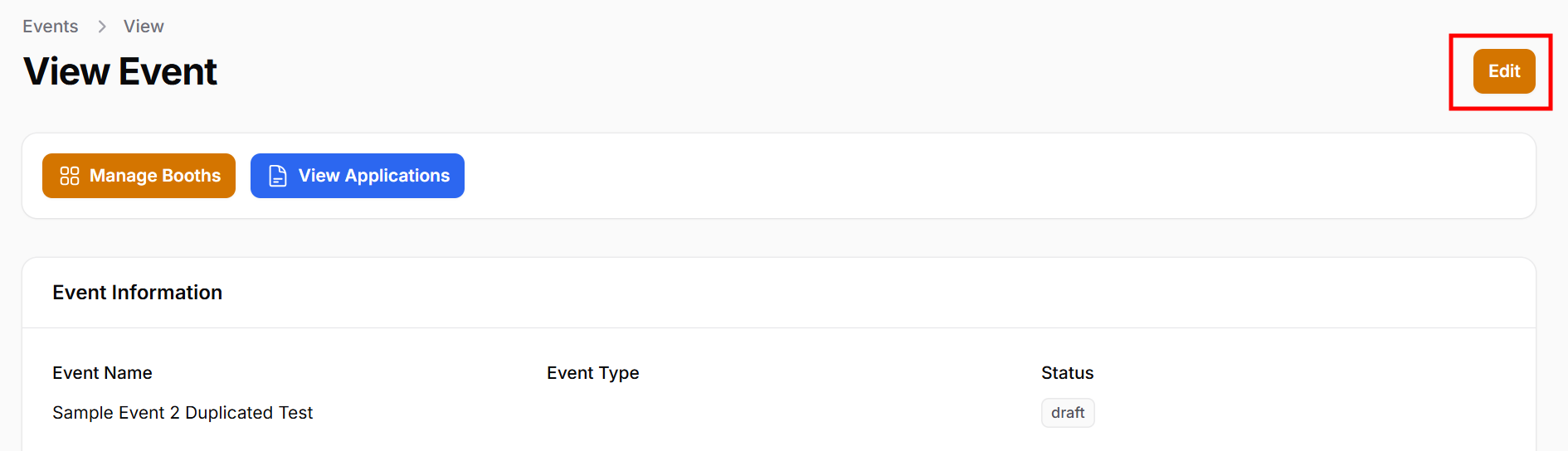The height and width of the screenshot is (451, 1568).
Task: Click blank area below Event Type label
Action: point(593,413)
